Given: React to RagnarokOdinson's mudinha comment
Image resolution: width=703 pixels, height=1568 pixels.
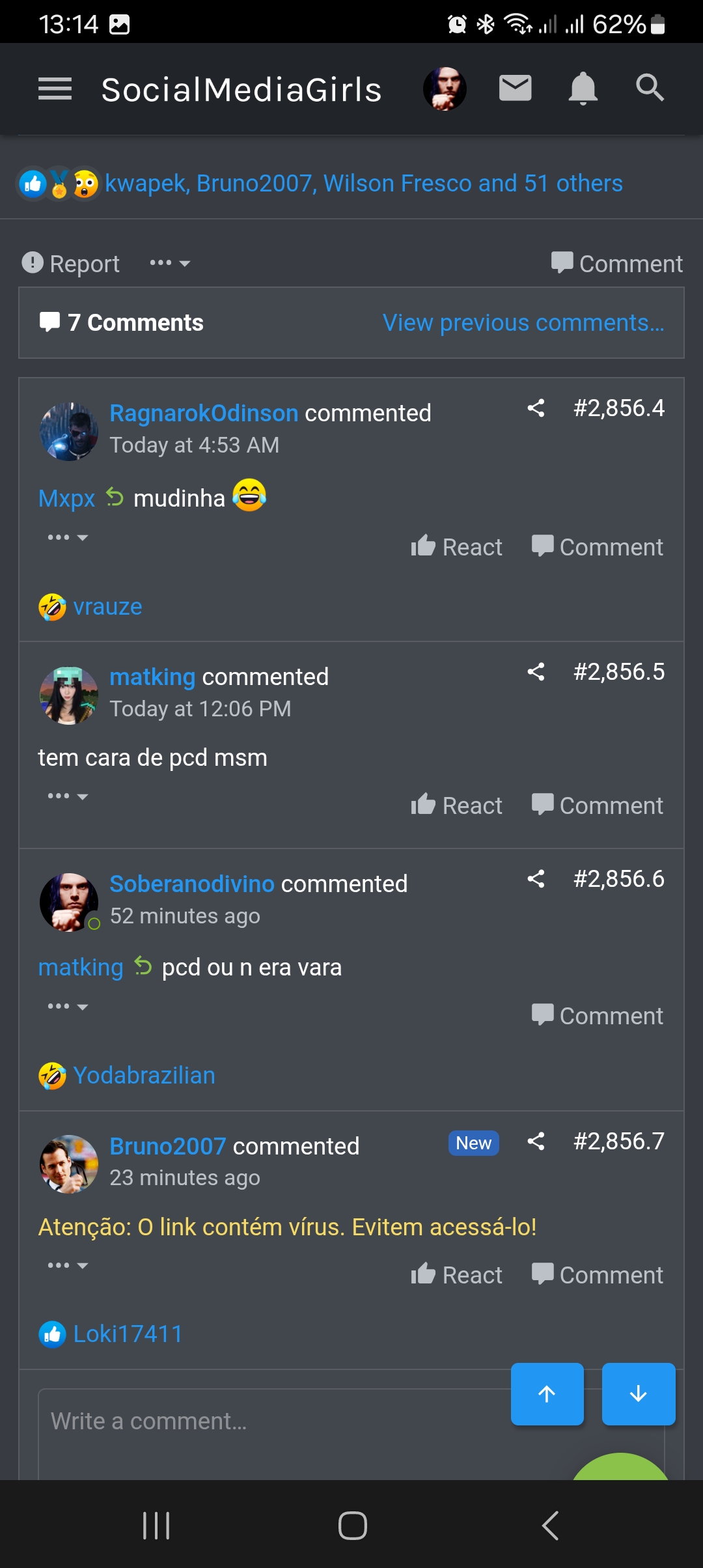Looking at the screenshot, I should [456, 547].
